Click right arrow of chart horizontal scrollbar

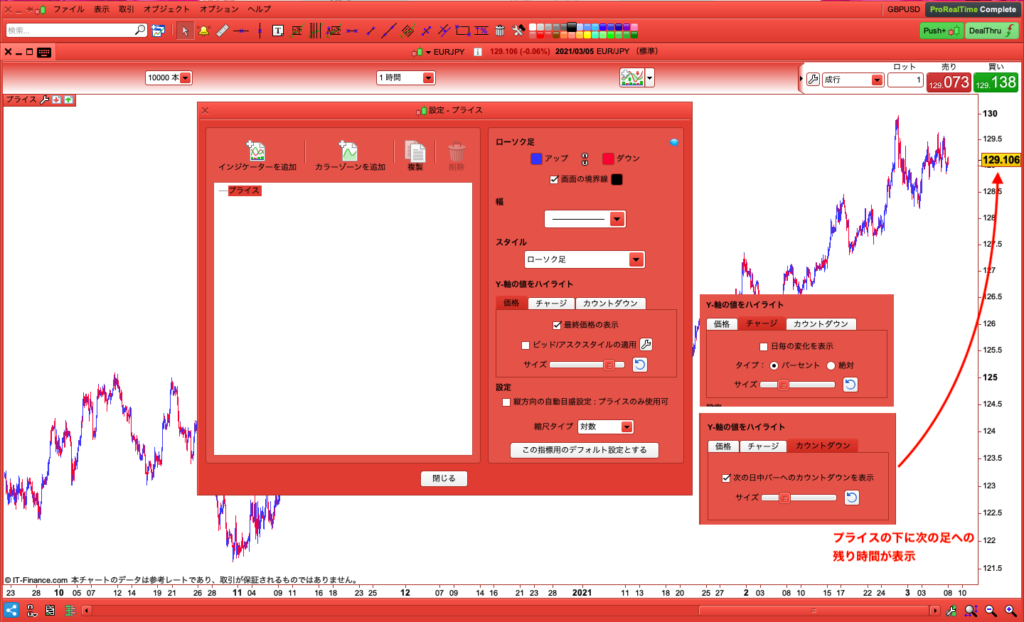click(935, 611)
